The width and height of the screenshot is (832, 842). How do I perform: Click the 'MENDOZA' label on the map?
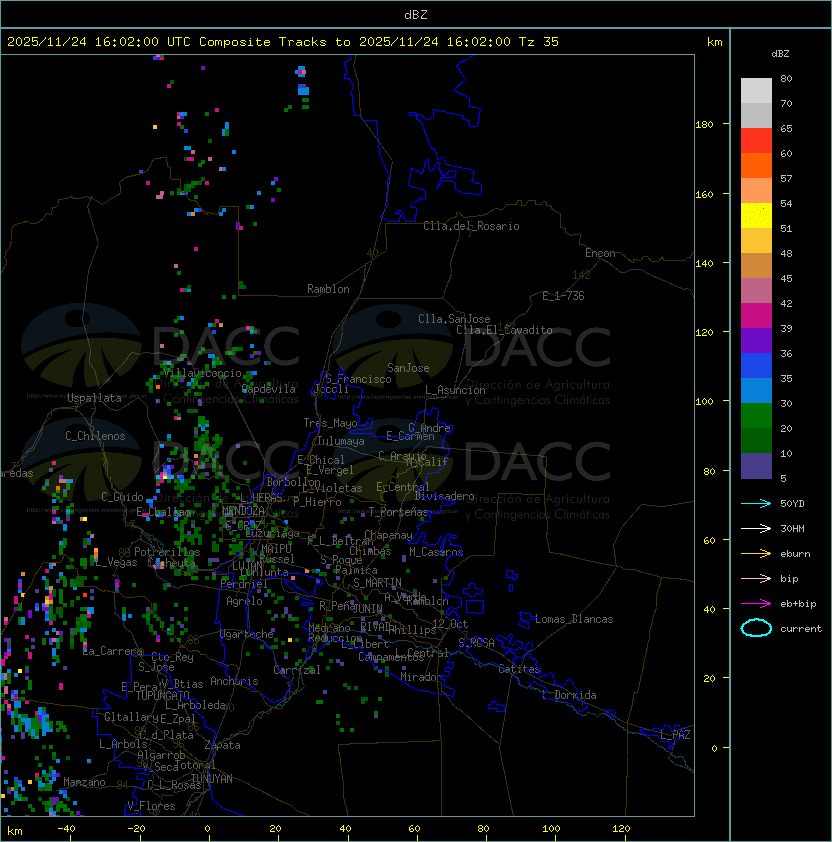tap(243, 510)
